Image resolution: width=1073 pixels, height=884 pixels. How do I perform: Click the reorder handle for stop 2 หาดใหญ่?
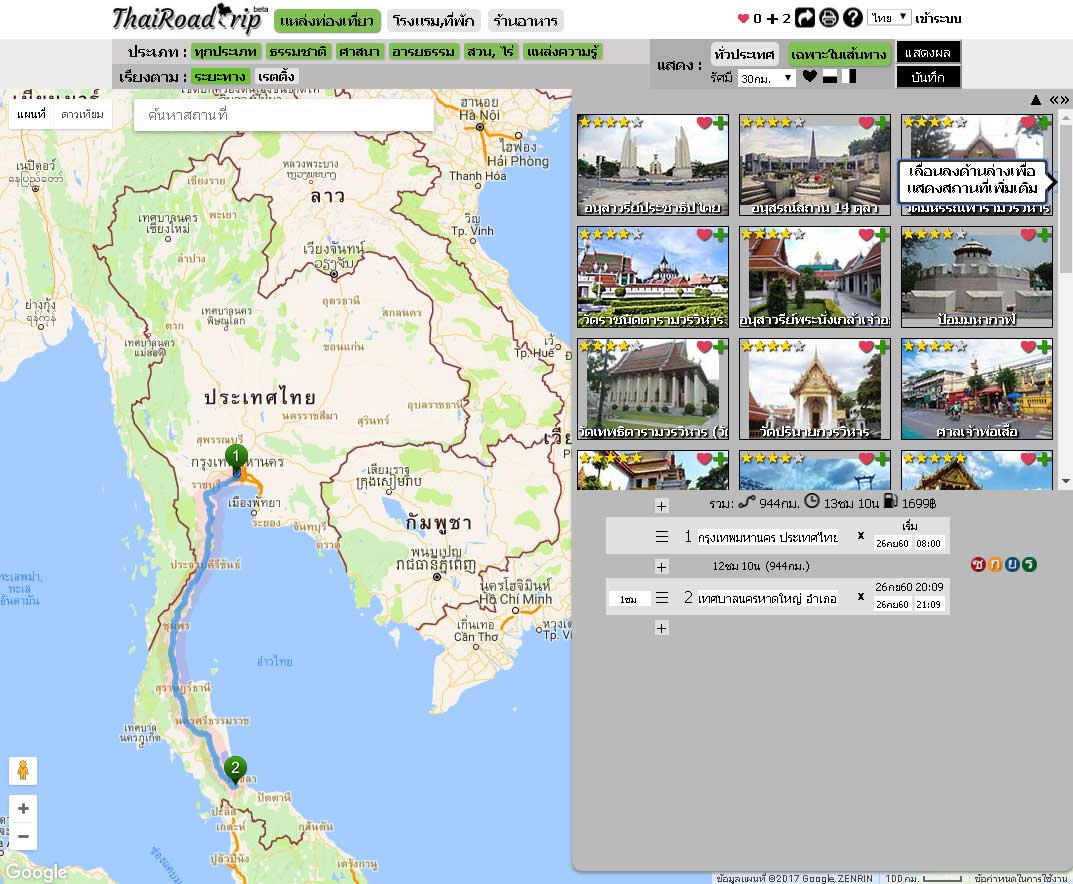point(662,597)
